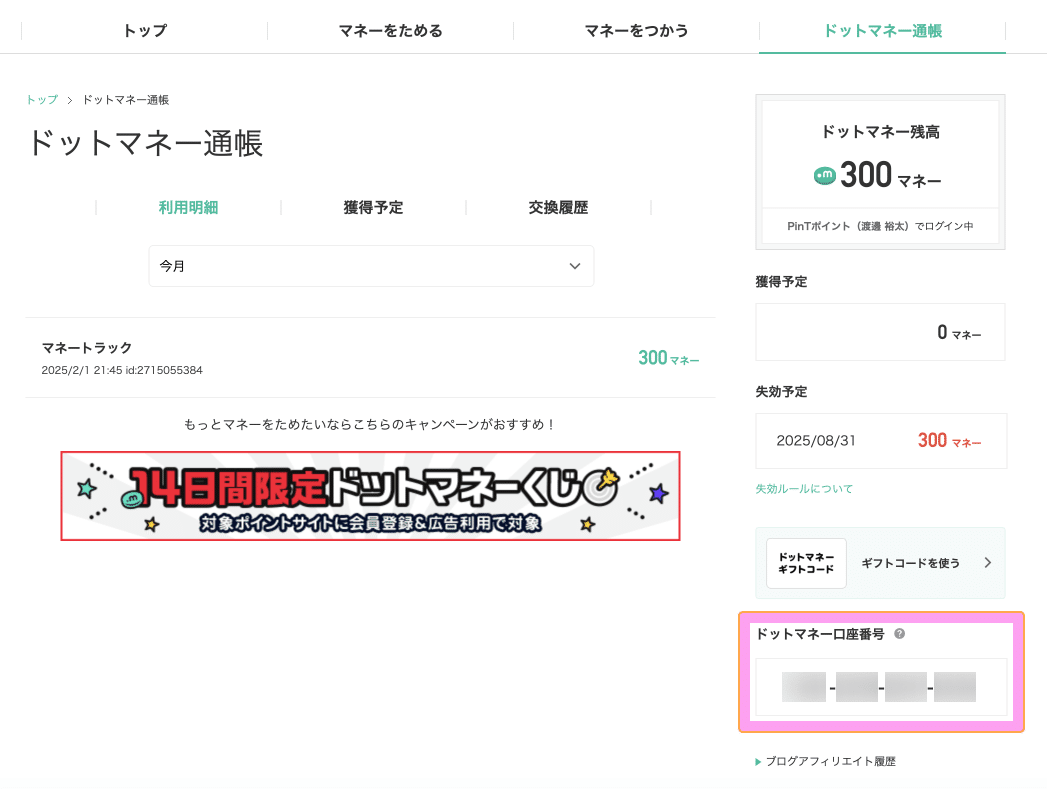This screenshot has width=1047, height=789.
Task: Open the 14日間限定ドットマネーくじ campaign banner
Action: coord(371,497)
